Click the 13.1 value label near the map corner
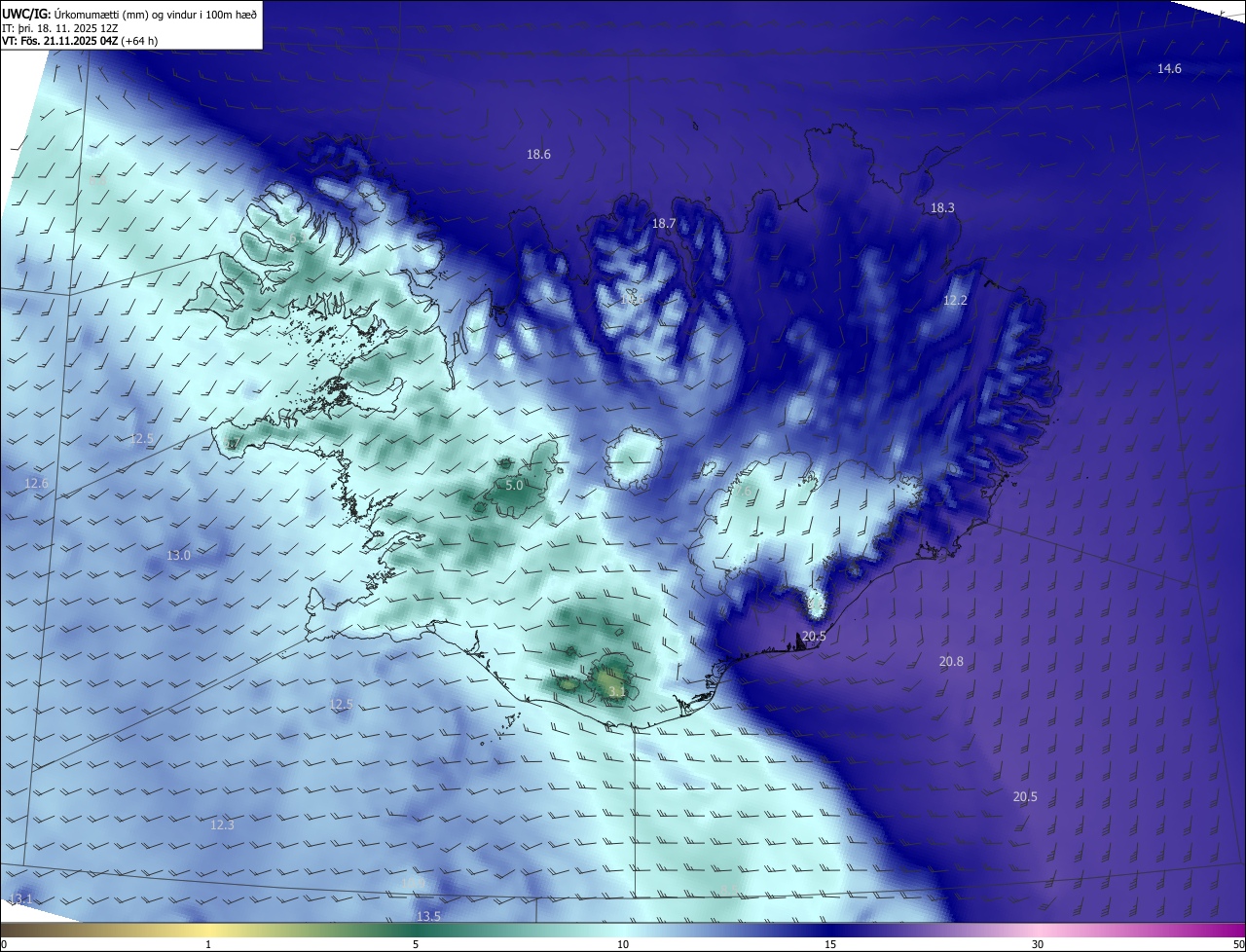1246x952 pixels. click(x=20, y=898)
